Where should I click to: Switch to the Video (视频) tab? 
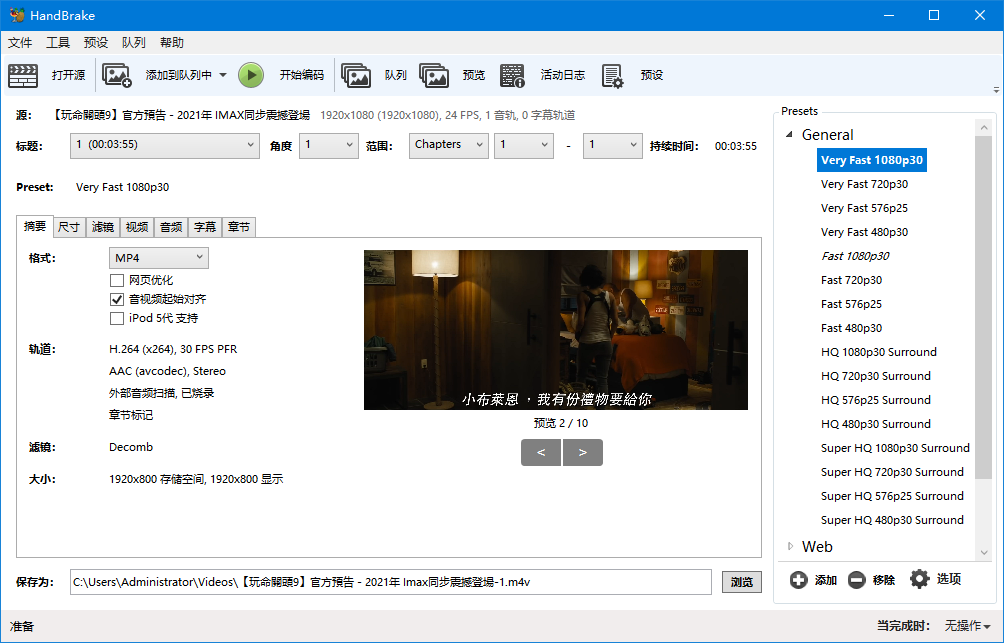(136, 227)
